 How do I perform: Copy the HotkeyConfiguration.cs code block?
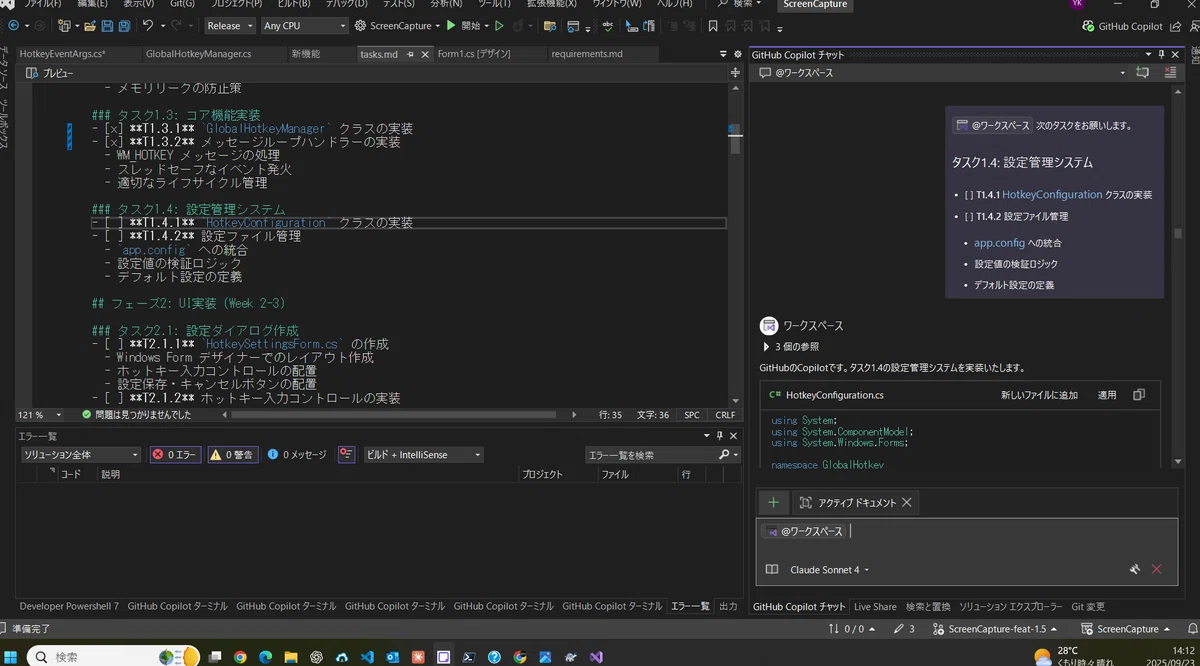tap(1139, 395)
